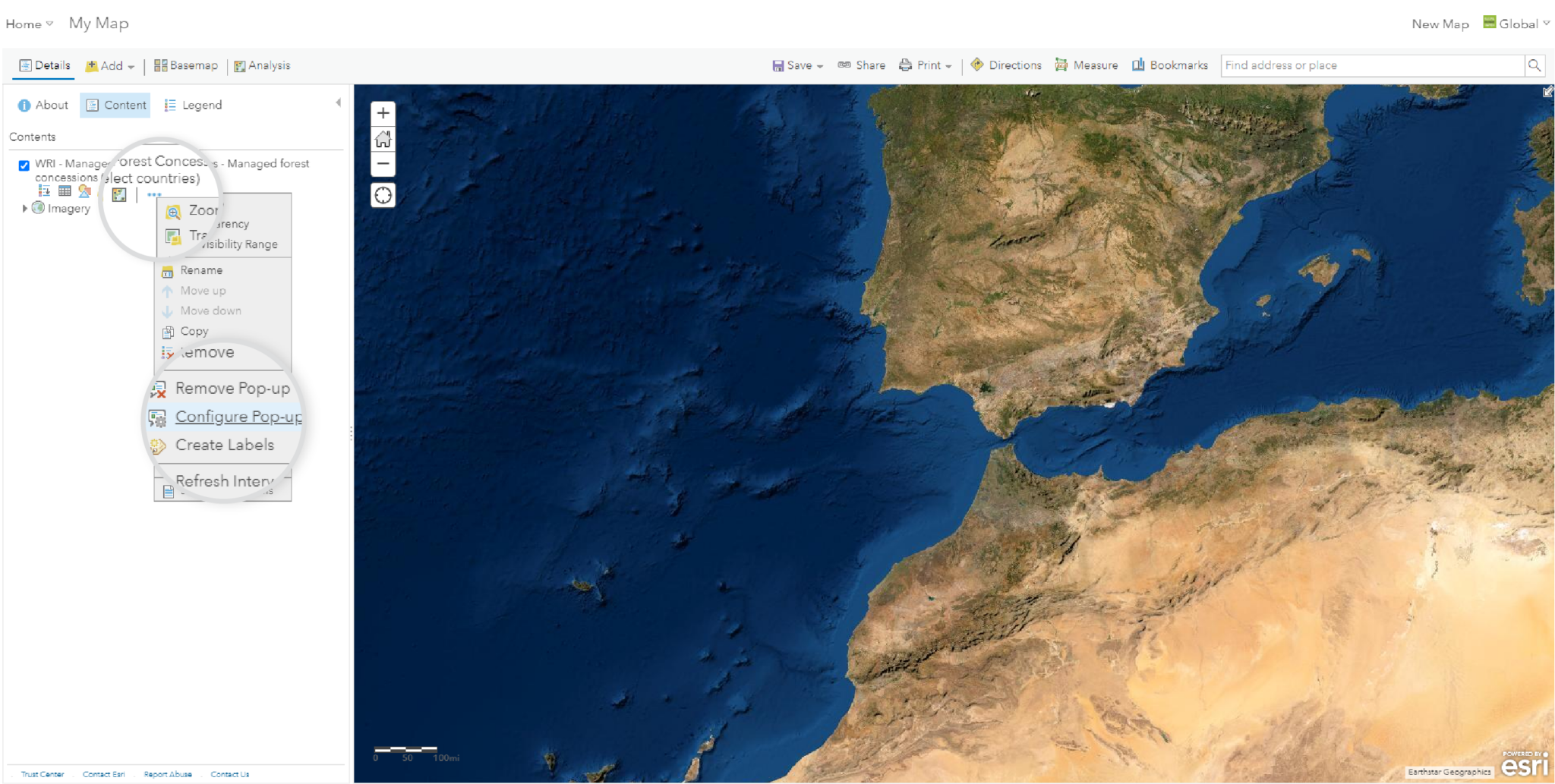The height and width of the screenshot is (784, 1555).
Task: Click the esri logo on the map
Action: pyautogui.click(x=1525, y=765)
